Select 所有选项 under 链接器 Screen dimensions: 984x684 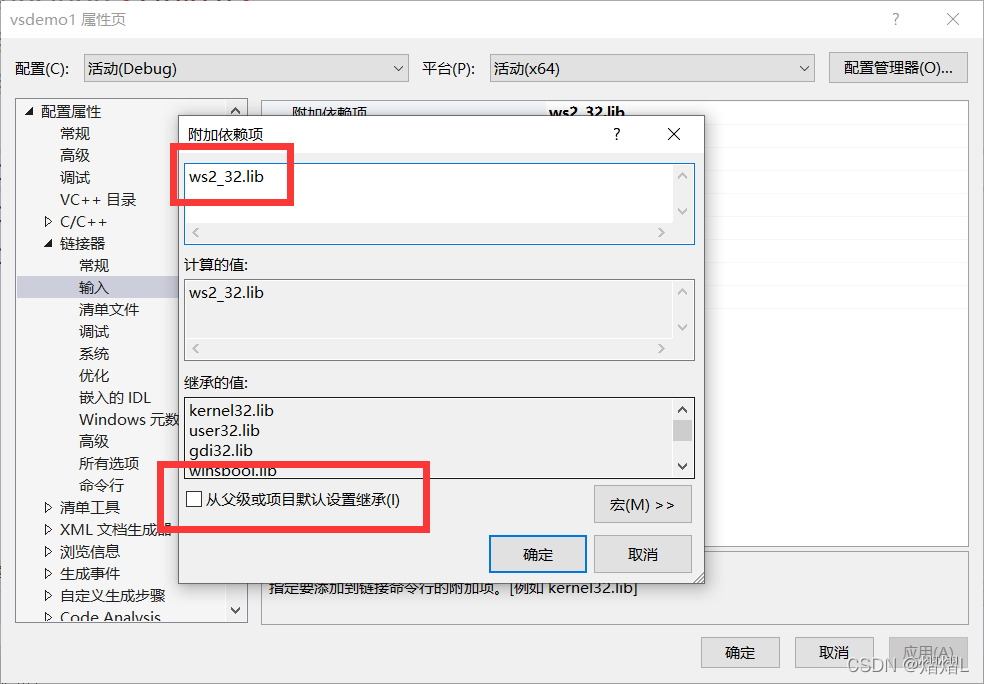click(x=109, y=463)
